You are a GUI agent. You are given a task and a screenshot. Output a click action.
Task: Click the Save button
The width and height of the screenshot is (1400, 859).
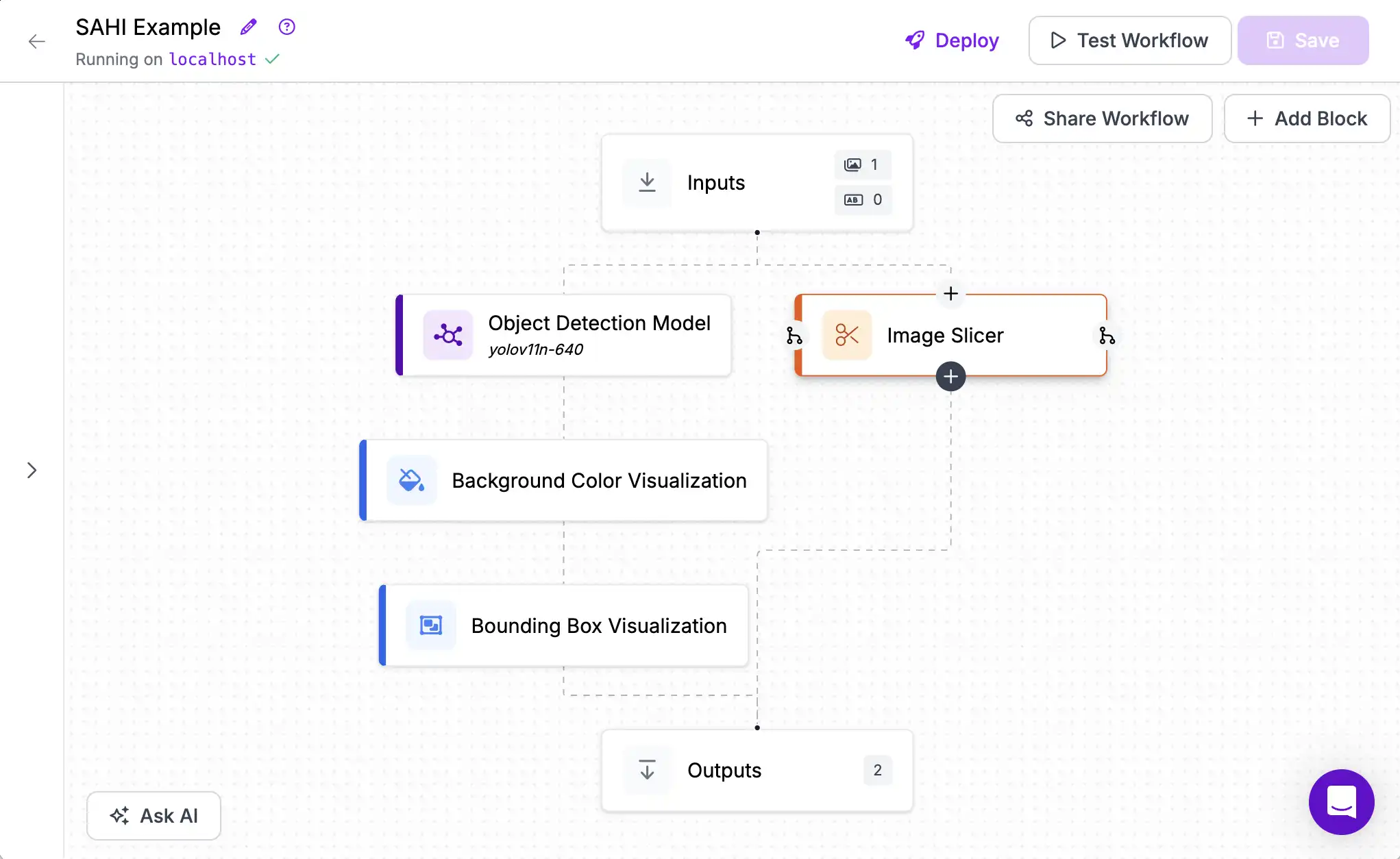tap(1303, 40)
